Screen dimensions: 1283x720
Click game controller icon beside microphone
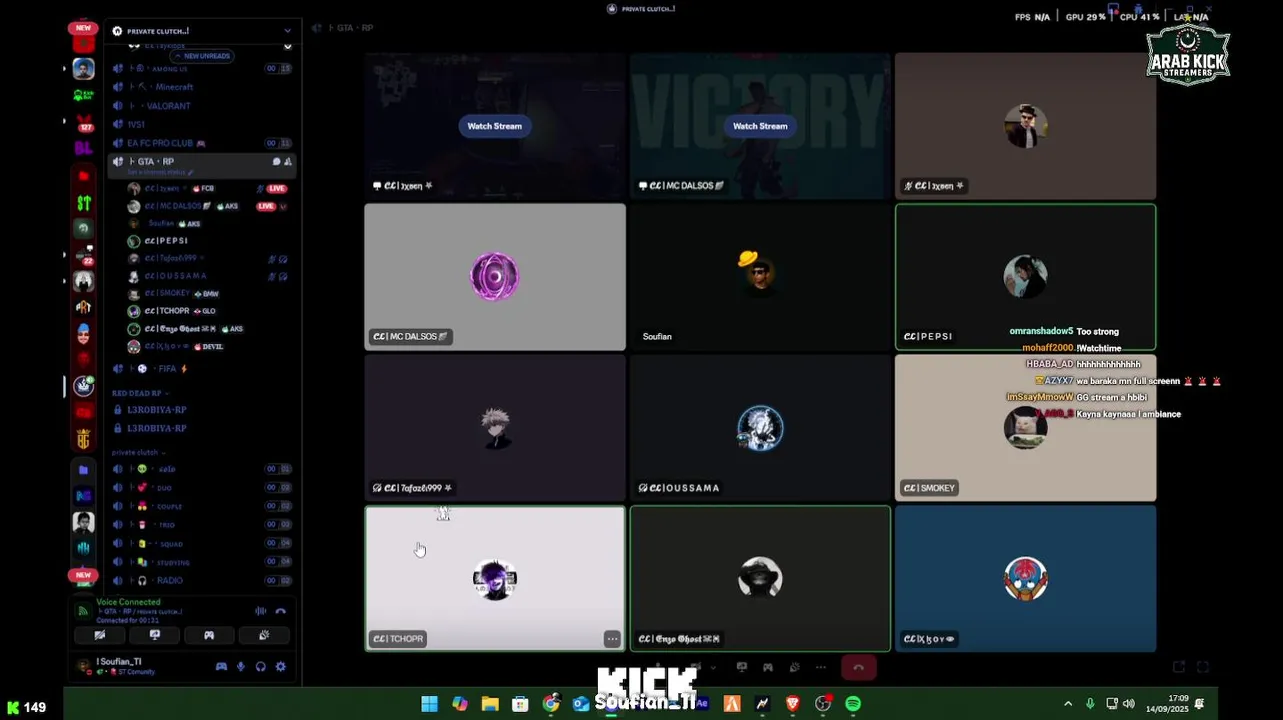click(221, 667)
